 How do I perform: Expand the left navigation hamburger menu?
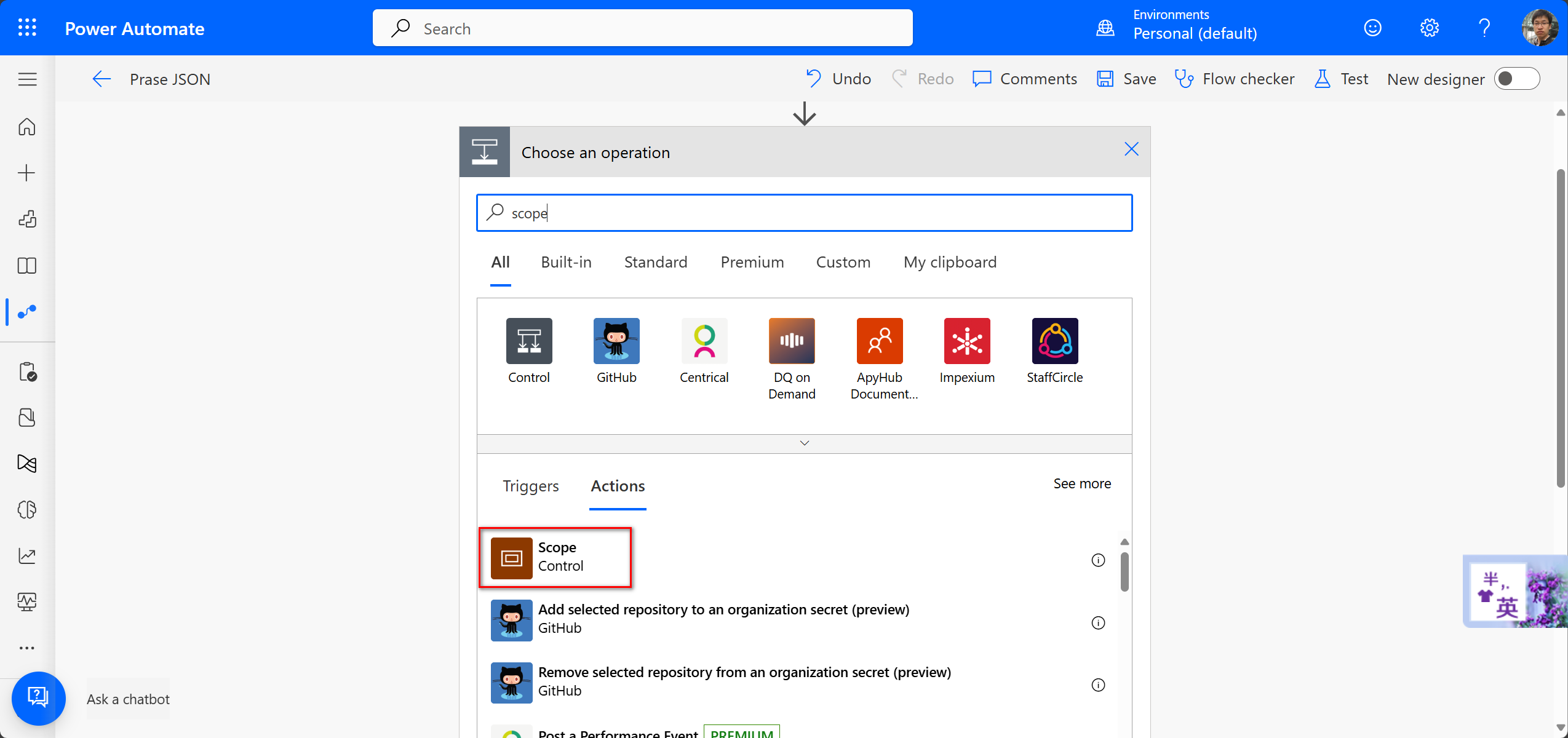pyautogui.click(x=27, y=79)
